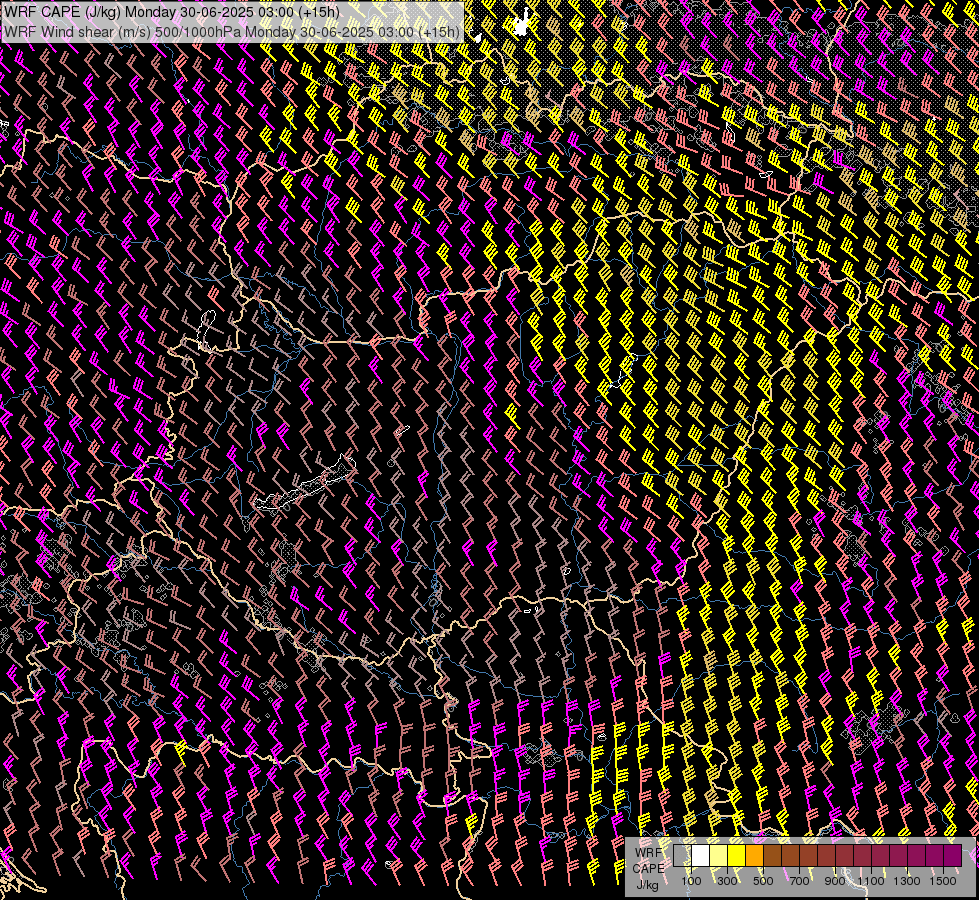Select the orange CAPE legend swatch
Image resolution: width=979 pixels, height=900 pixels.
point(755,855)
